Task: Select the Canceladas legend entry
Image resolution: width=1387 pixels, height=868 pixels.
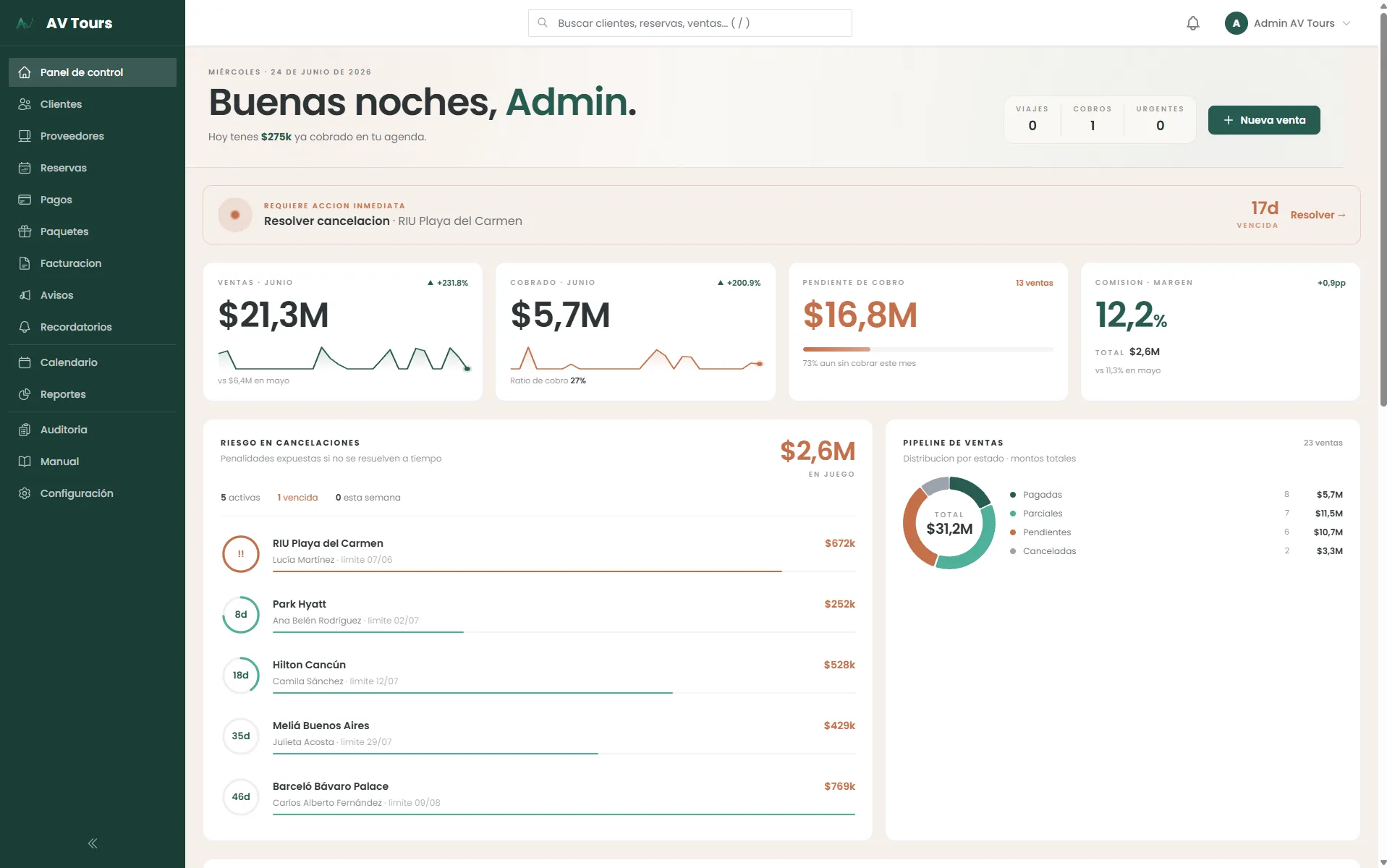Action: pyautogui.click(x=1176, y=551)
